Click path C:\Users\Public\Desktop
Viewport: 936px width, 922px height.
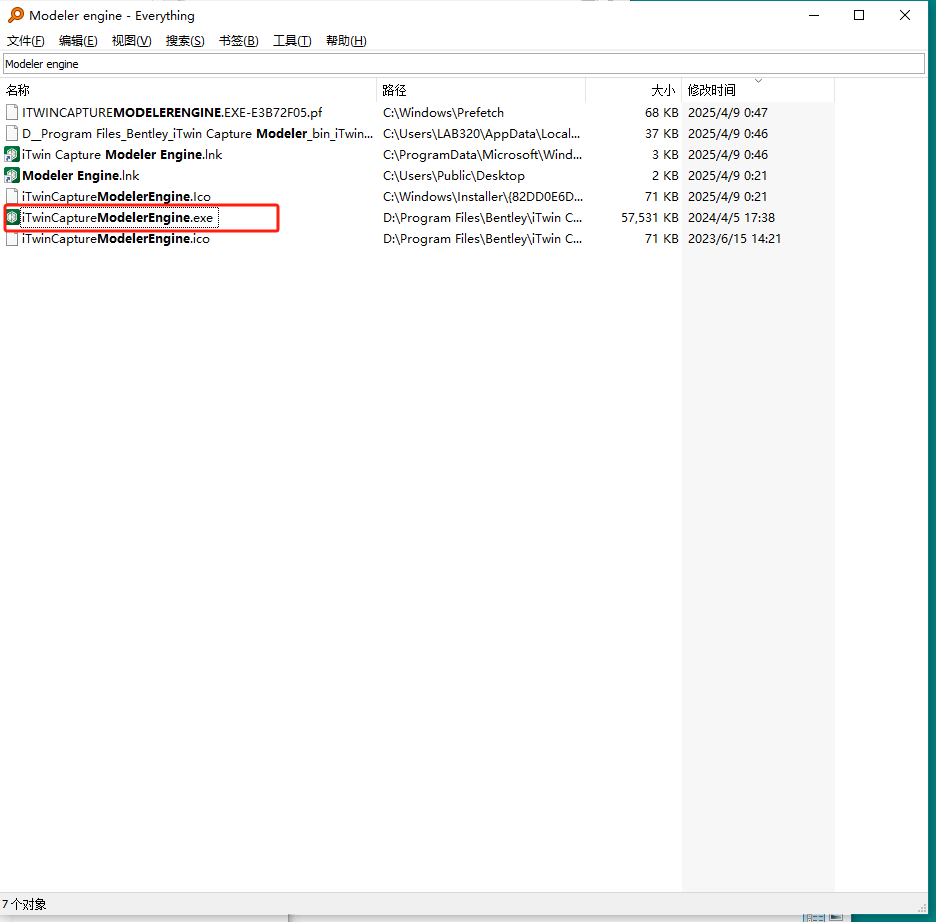pyautogui.click(x=454, y=175)
